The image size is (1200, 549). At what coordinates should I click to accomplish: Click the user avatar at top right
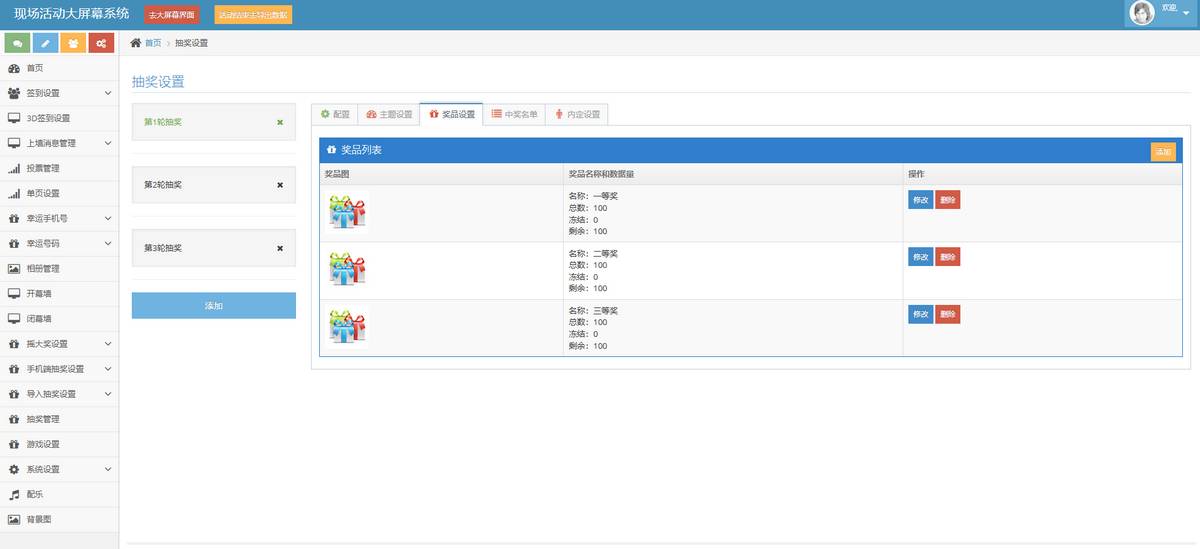(1141, 13)
